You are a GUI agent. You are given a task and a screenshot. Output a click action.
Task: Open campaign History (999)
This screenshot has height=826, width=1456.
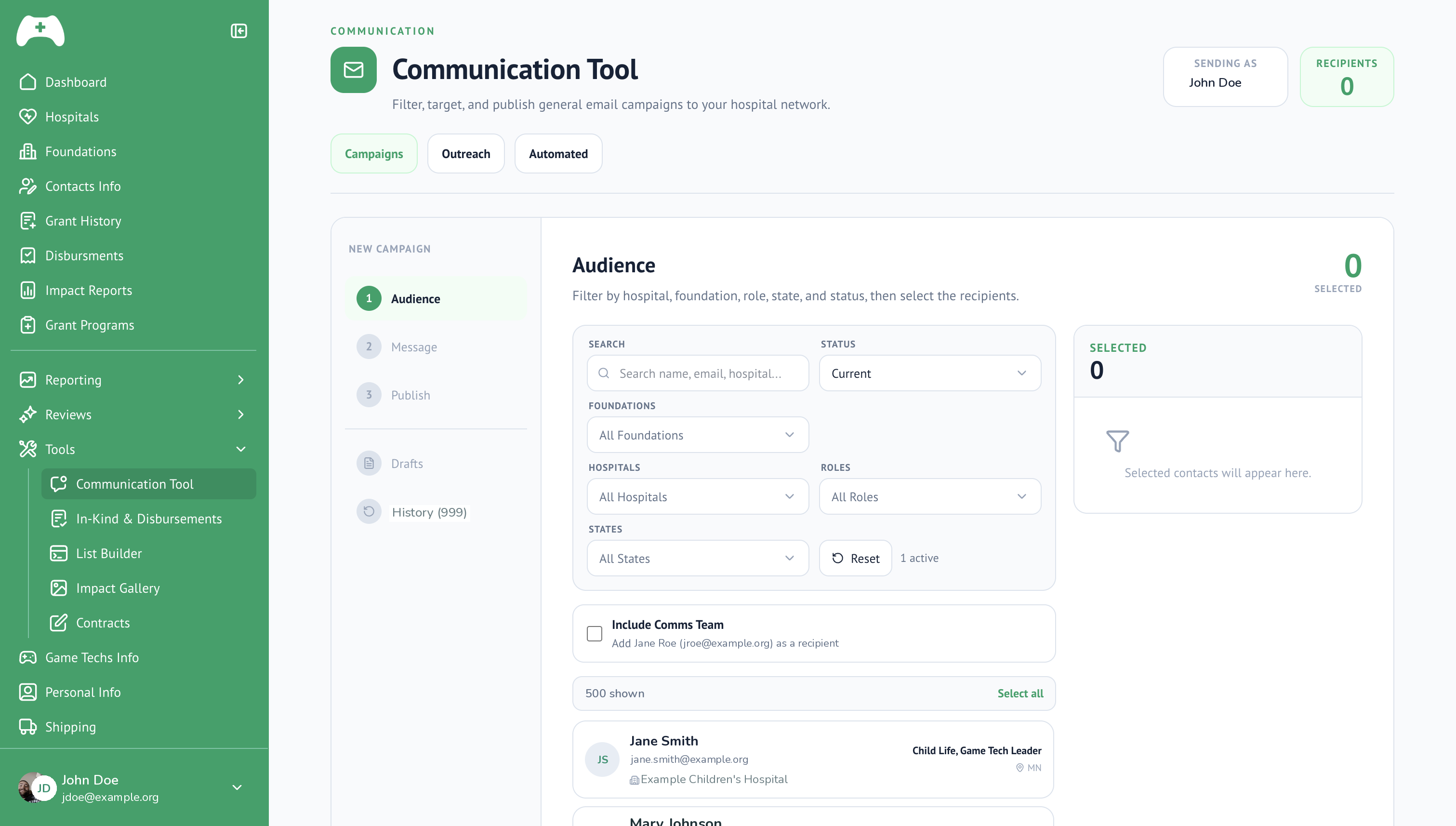436,512
